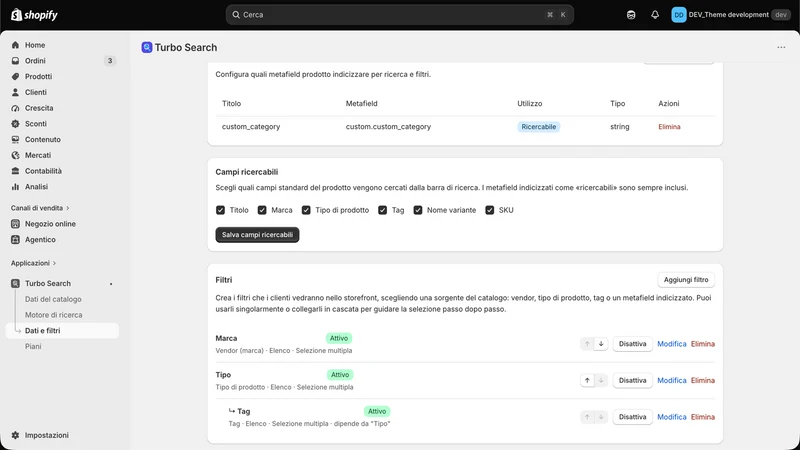
Task: Toggle the Nome variante checkbox
Action: point(418,210)
